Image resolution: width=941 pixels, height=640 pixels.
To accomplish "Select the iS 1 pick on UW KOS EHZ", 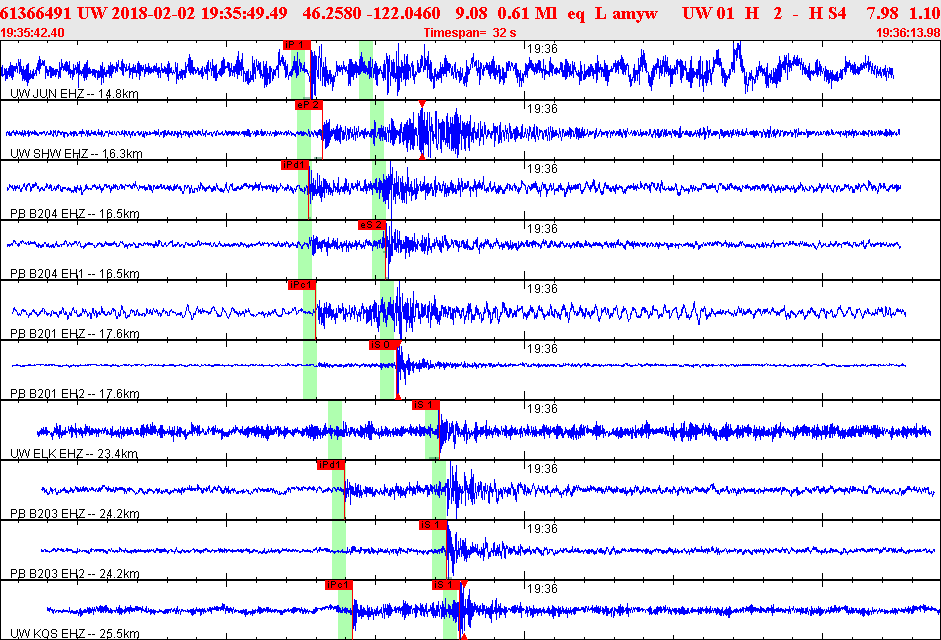I will pyautogui.click(x=445, y=584).
